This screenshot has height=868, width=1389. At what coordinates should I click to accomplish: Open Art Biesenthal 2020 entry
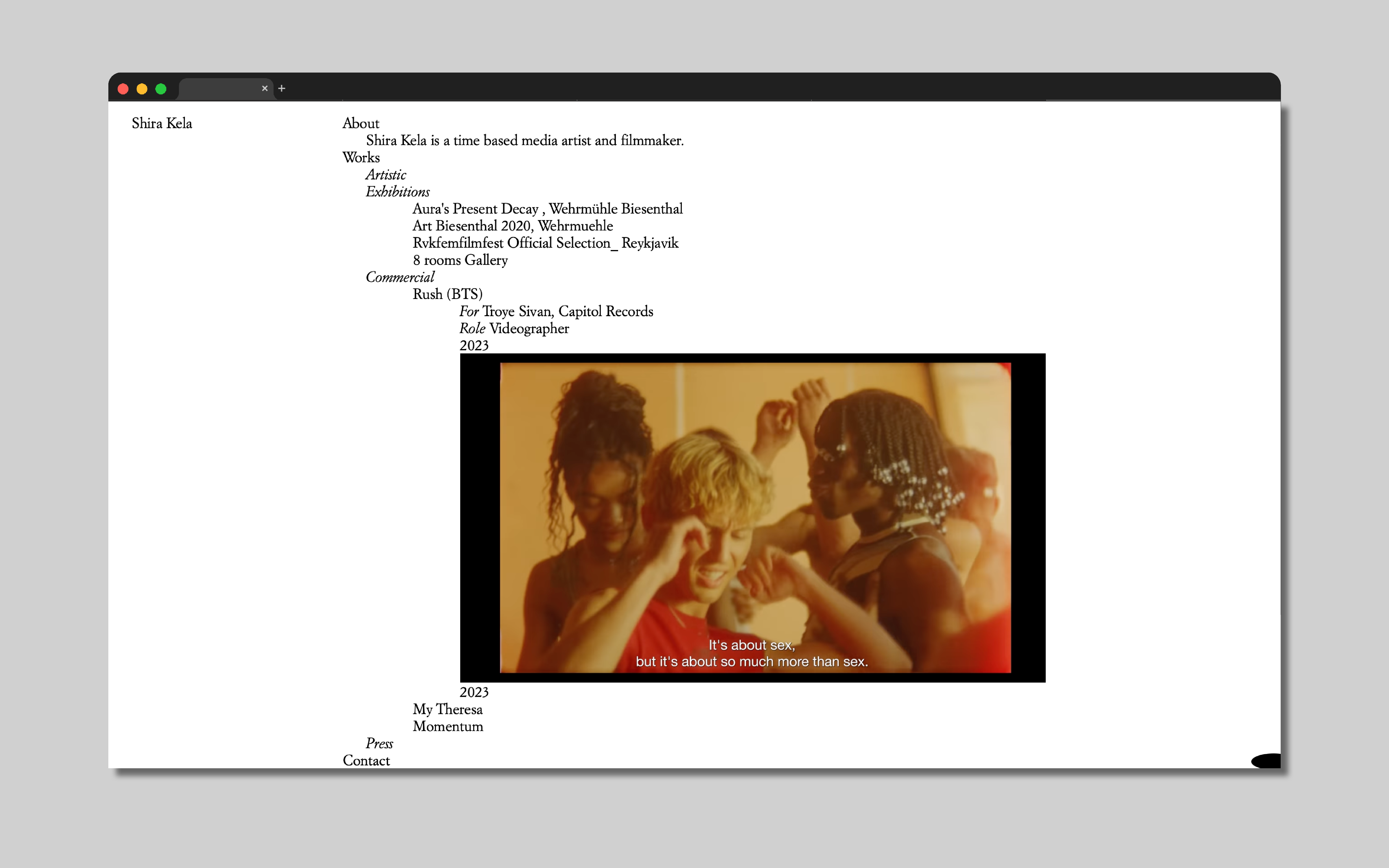point(512,226)
